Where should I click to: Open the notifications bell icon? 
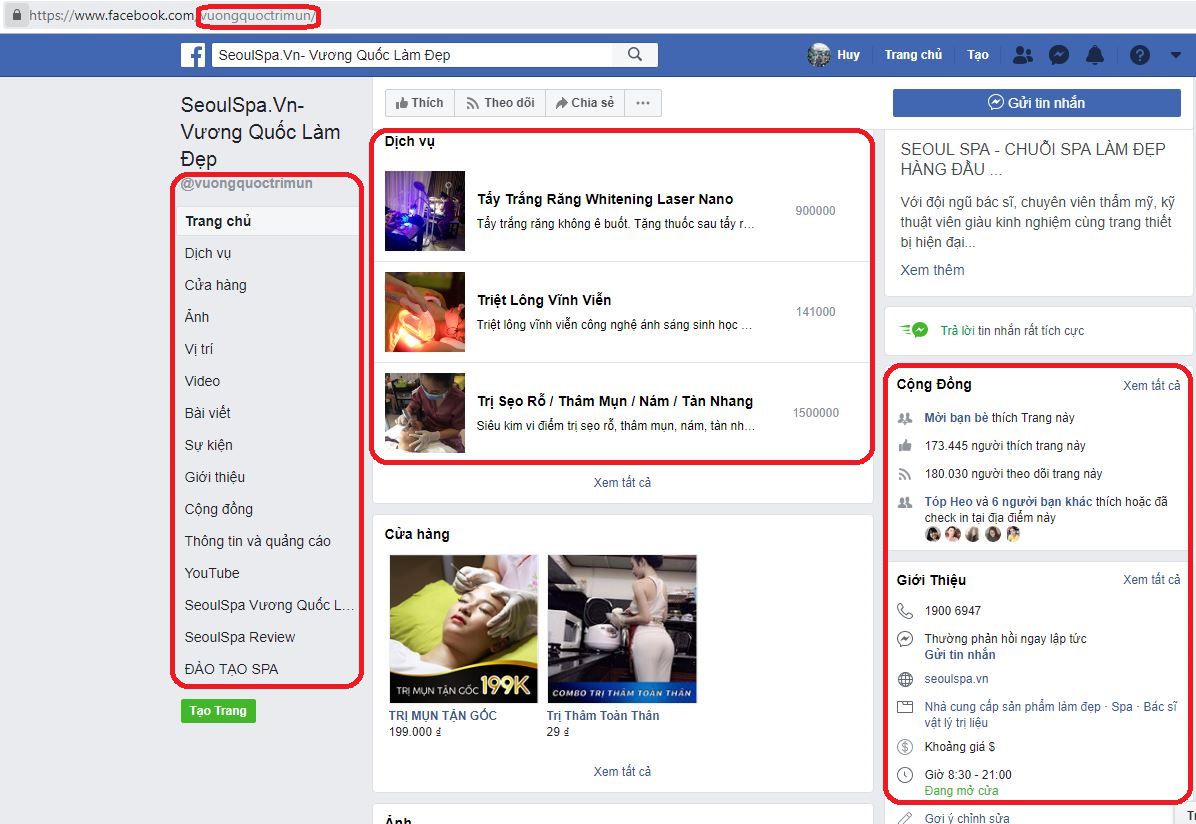(x=1095, y=55)
